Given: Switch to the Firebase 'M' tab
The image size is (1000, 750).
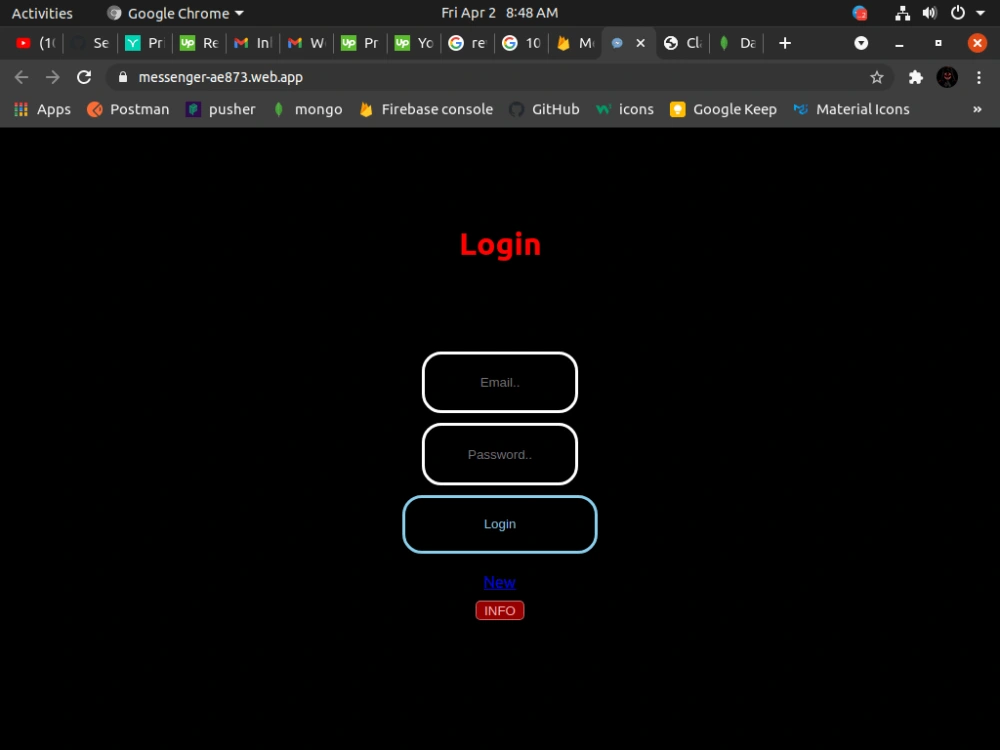Looking at the screenshot, I should 575,43.
